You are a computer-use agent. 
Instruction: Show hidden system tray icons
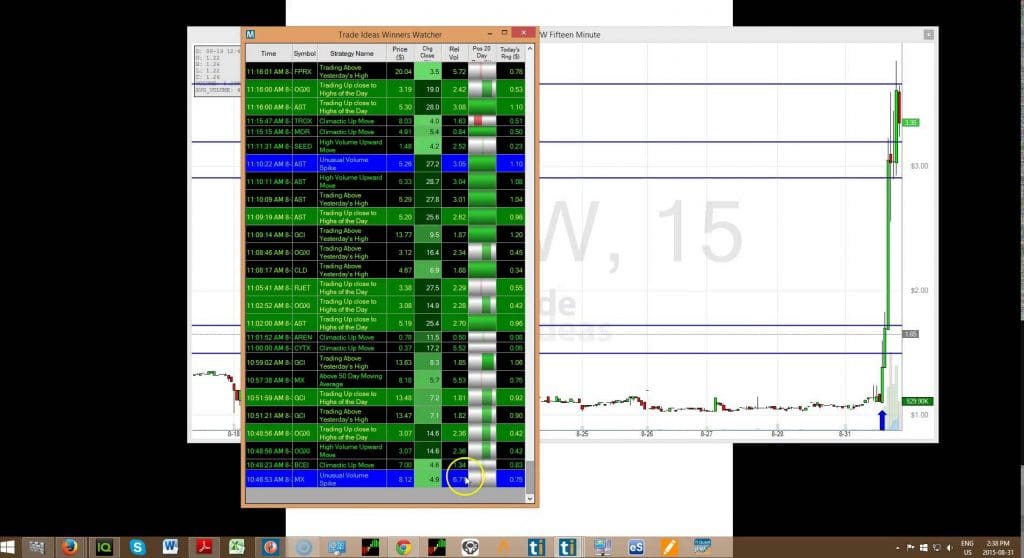point(897,548)
